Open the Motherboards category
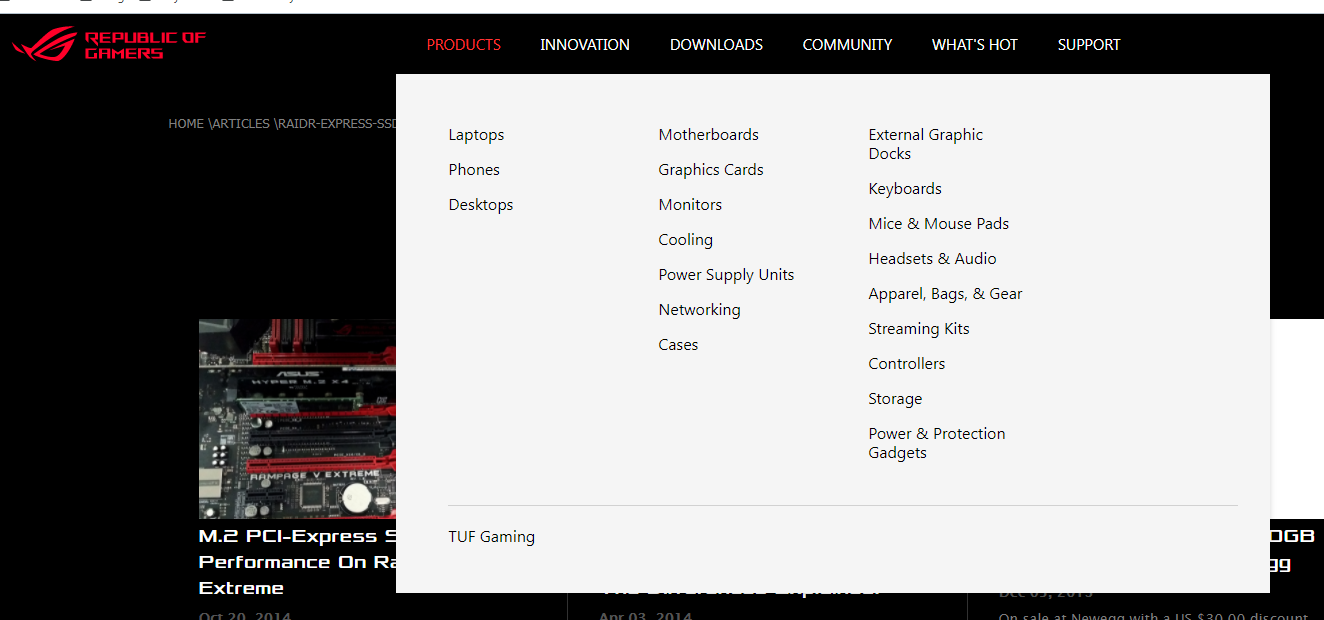The width and height of the screenshot is (1324, 620). (708, 135)
